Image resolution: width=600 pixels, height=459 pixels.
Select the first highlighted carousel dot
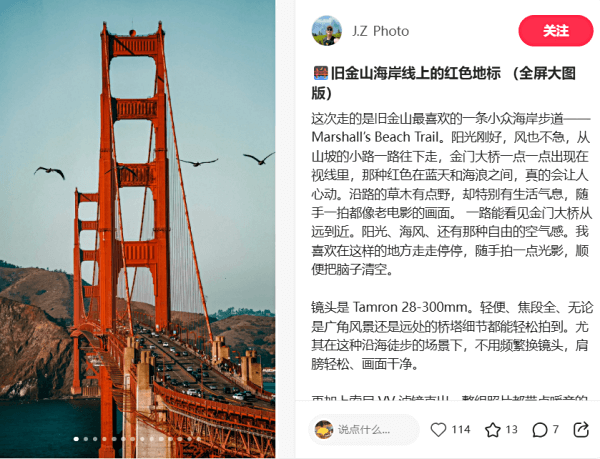point(76,439)
